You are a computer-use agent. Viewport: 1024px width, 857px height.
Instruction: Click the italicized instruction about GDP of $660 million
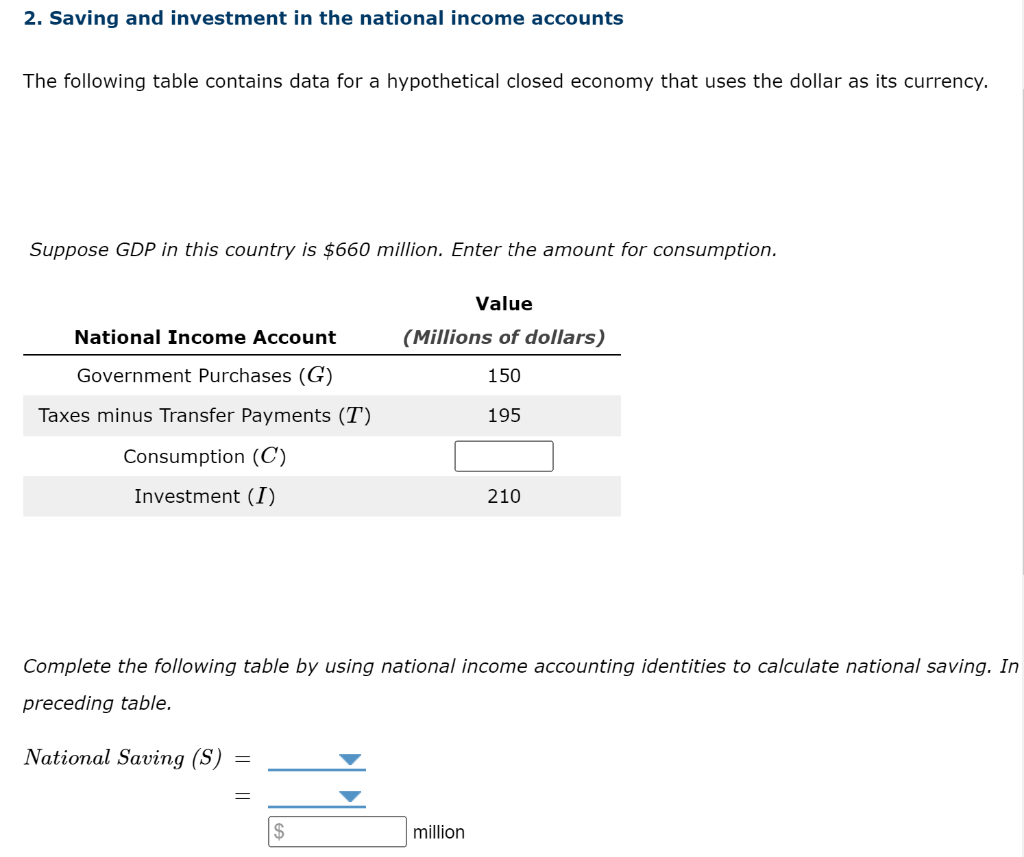pyautogui.click(x=402, y=249)
